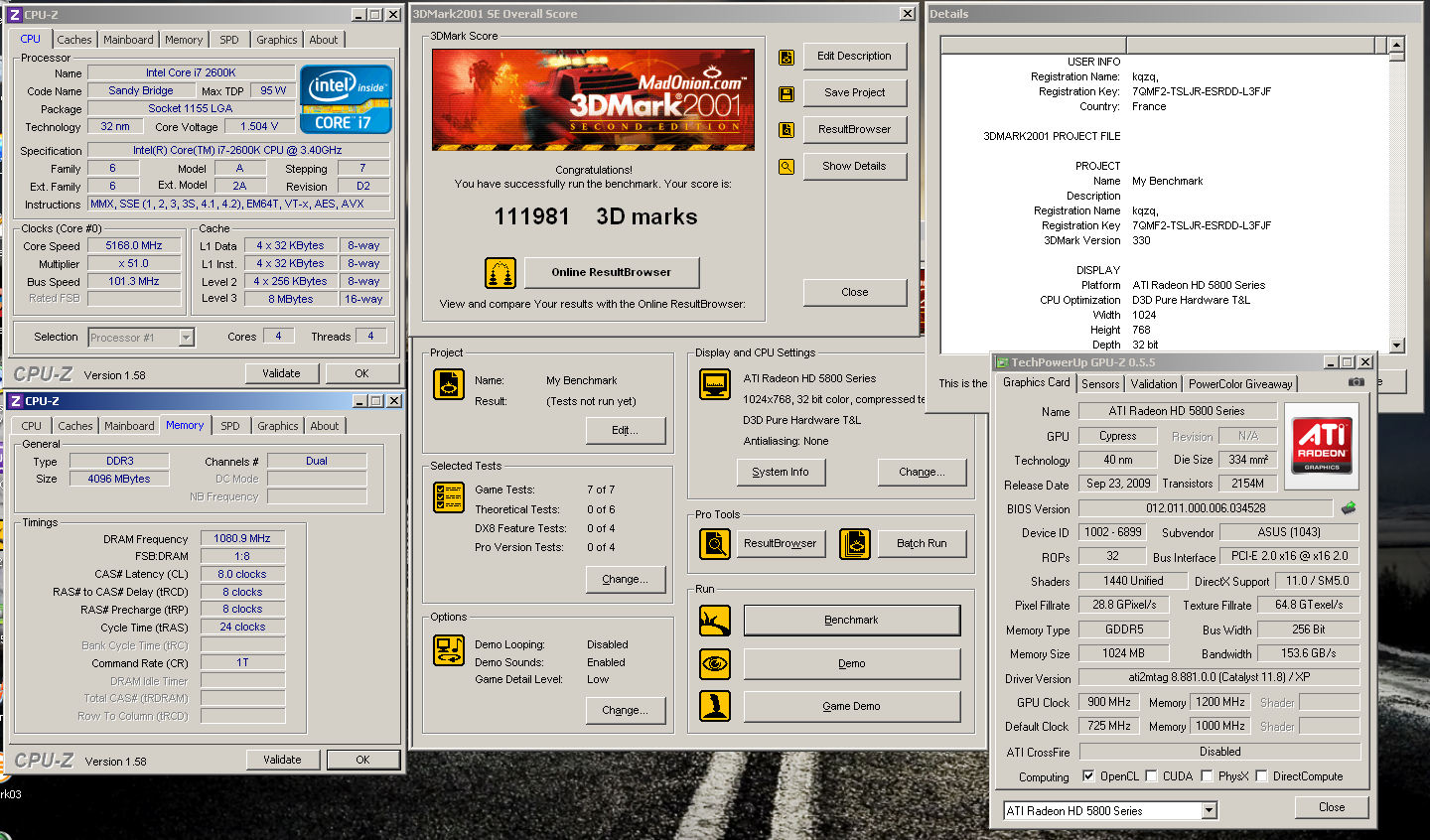This screenshot has height=840, width=1430.
Task: Click the Graphics Card tab in GPU-Z
Action: (x=1036, y=382)
